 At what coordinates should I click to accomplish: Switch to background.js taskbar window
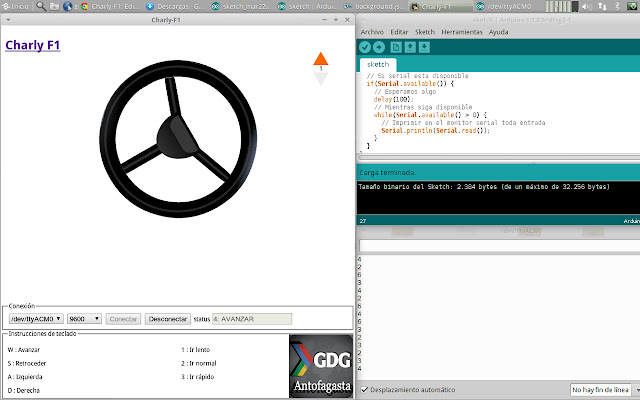coord(372,6)
